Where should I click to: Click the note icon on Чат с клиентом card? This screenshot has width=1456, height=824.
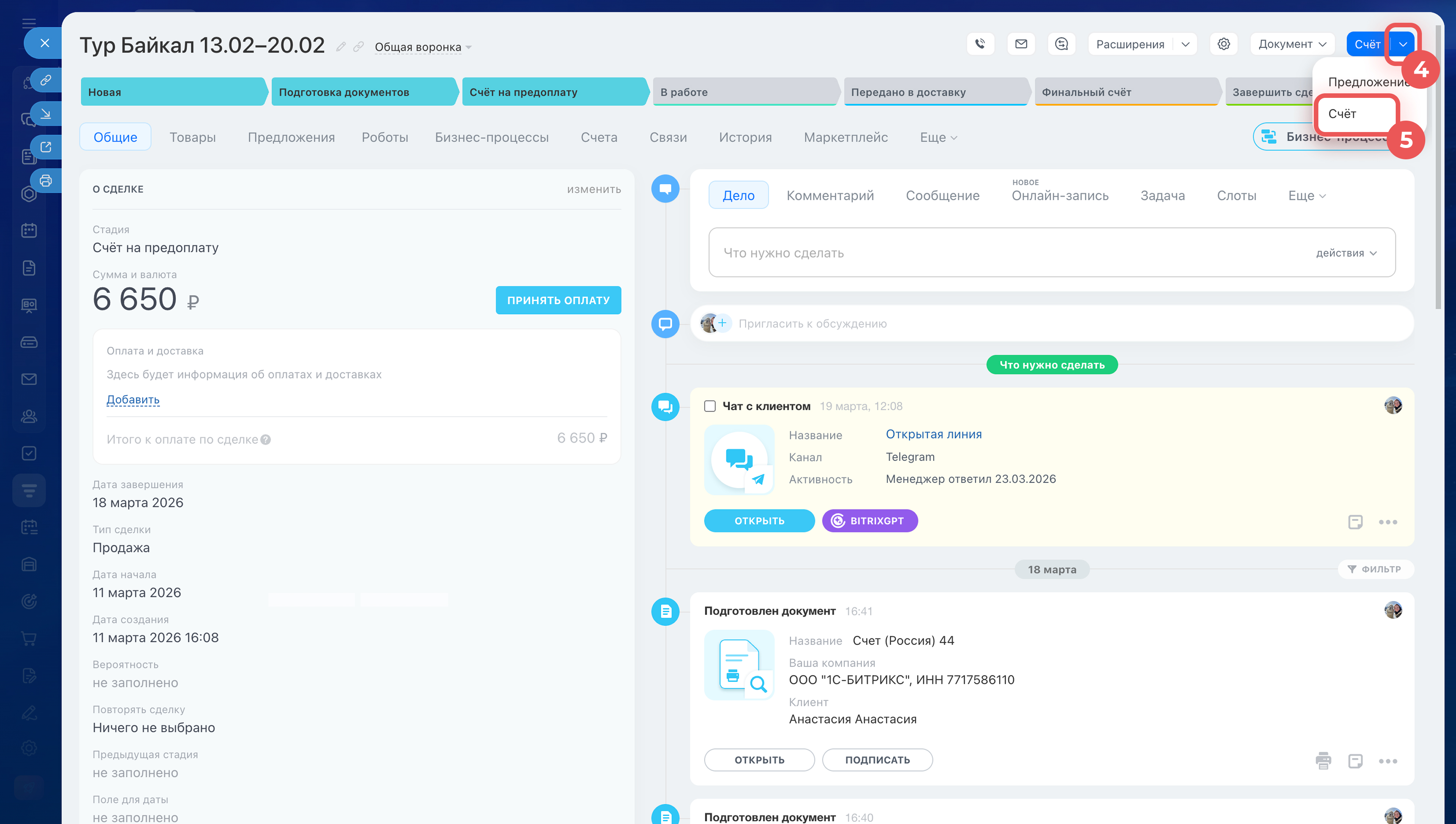(x=1355, y=522)
